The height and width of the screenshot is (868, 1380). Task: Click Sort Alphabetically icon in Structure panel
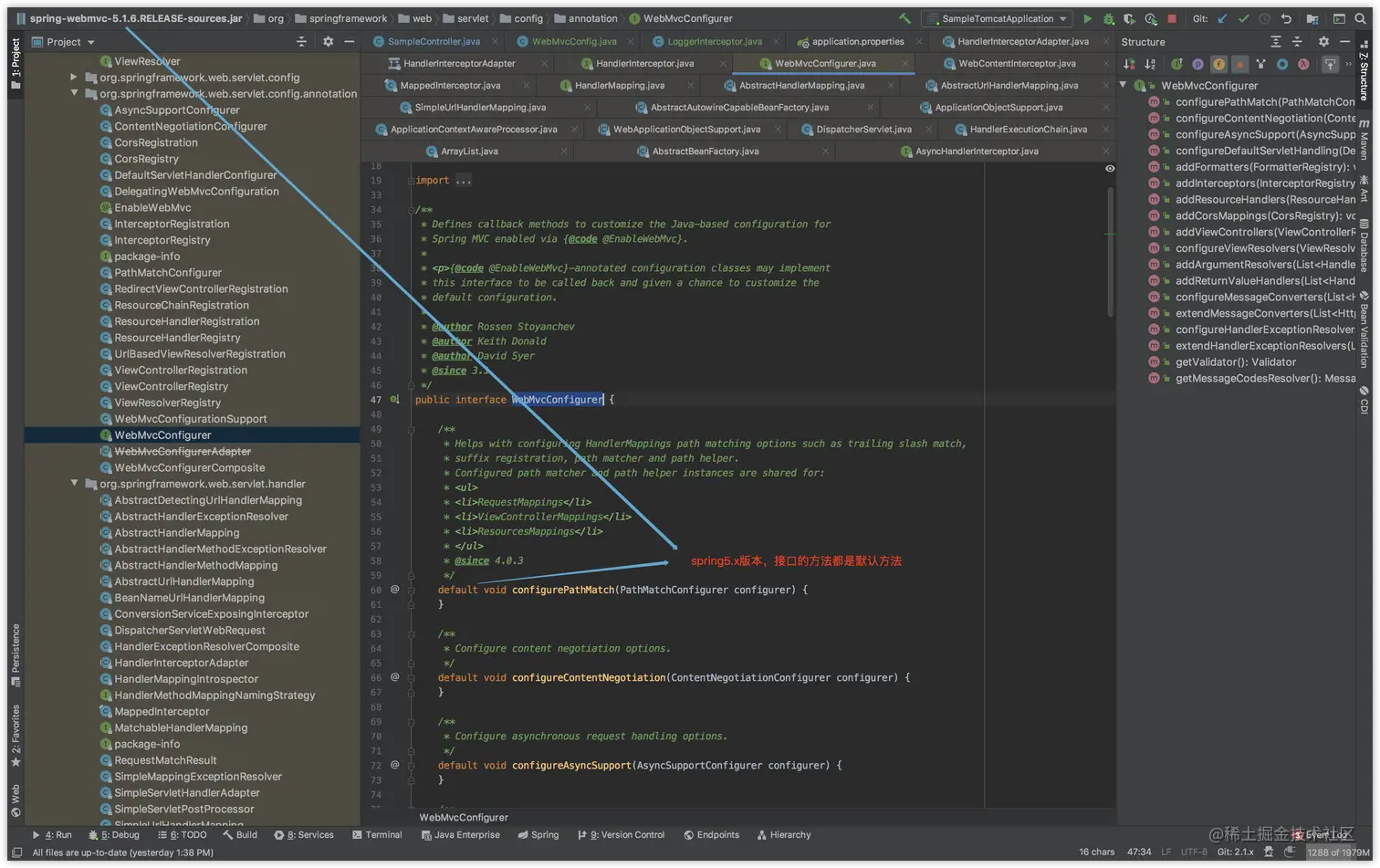(1150, 64)
